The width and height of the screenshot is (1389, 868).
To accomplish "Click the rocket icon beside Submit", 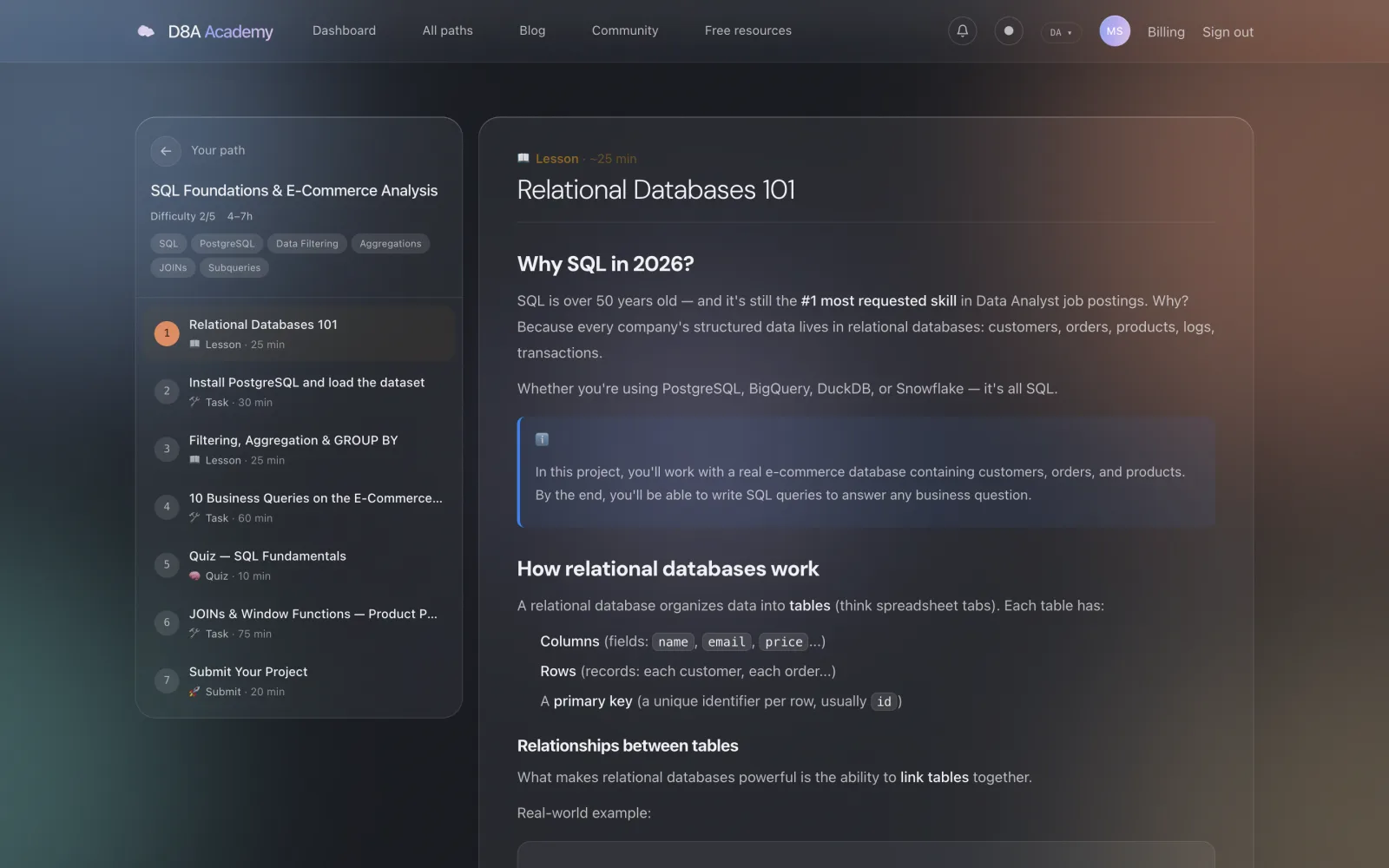I will [x=194, y=691].
